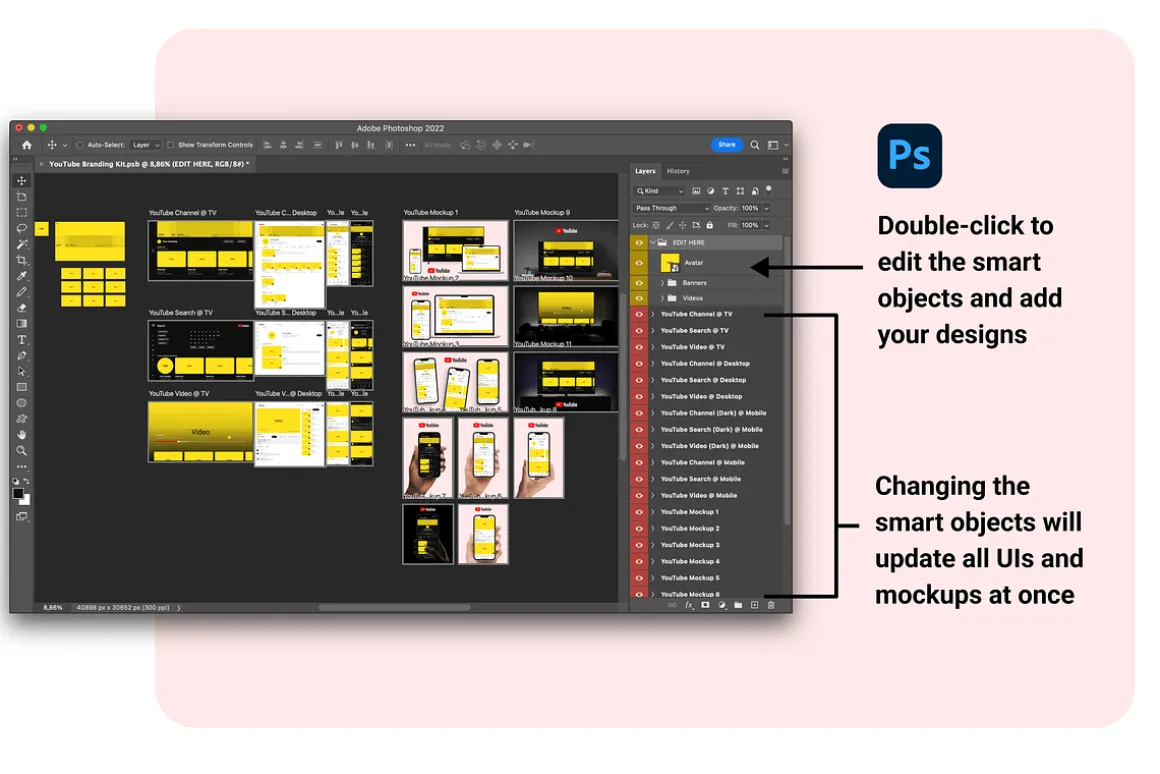Expand the YouTube Search @ TV group
1160x774 pixels.
[x=652, y=331]
